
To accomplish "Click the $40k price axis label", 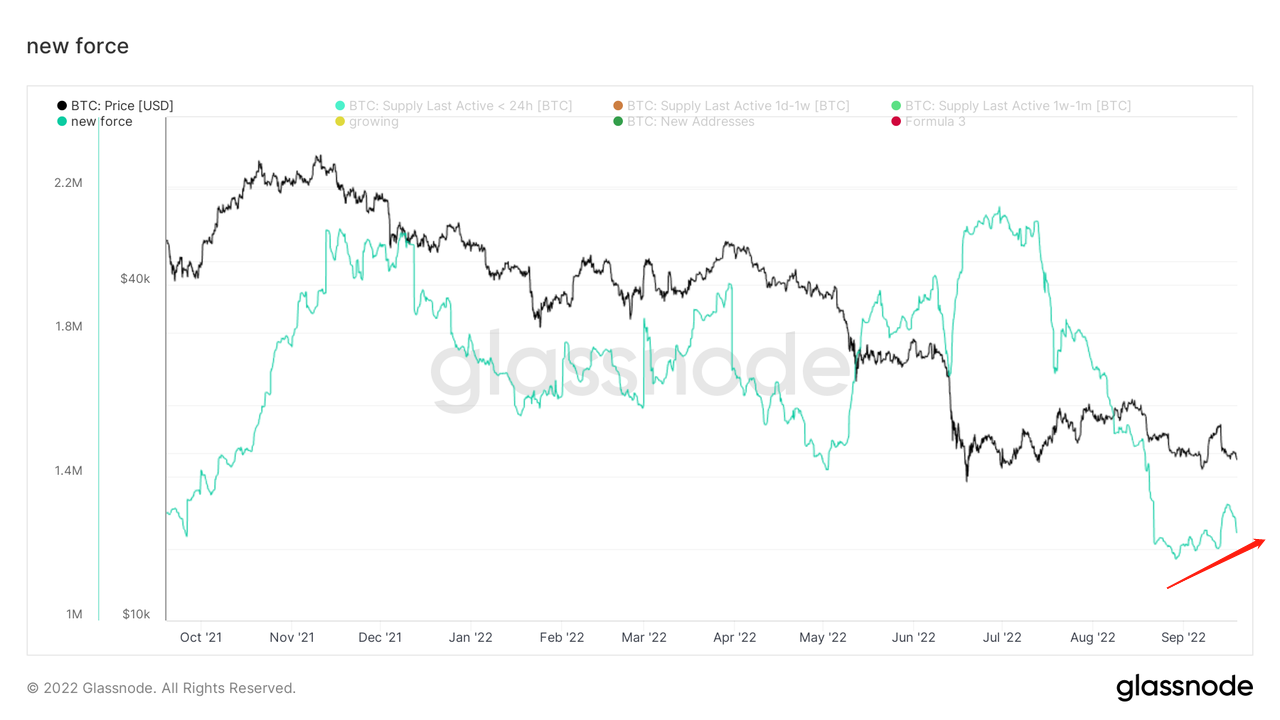I will 135,278.
